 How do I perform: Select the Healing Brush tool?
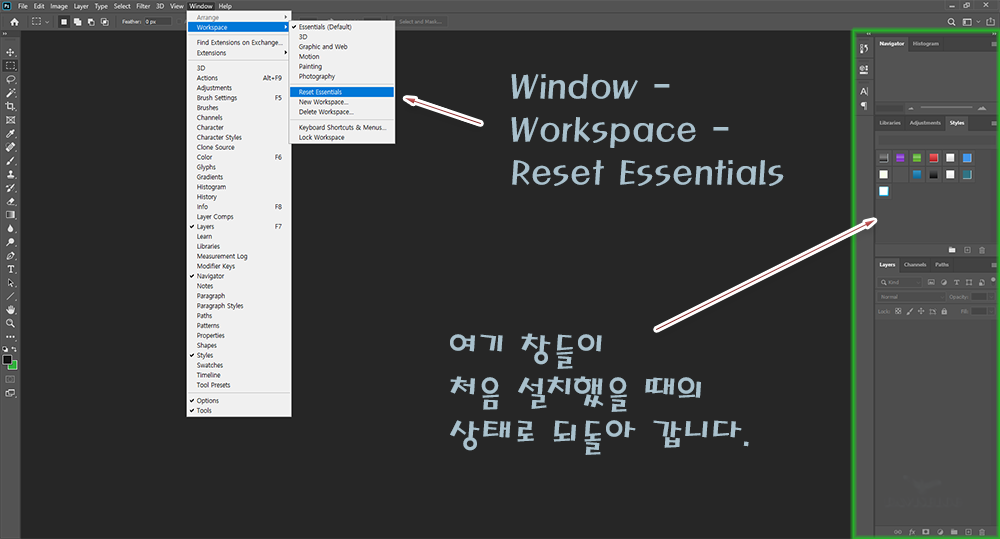point(10,147)
